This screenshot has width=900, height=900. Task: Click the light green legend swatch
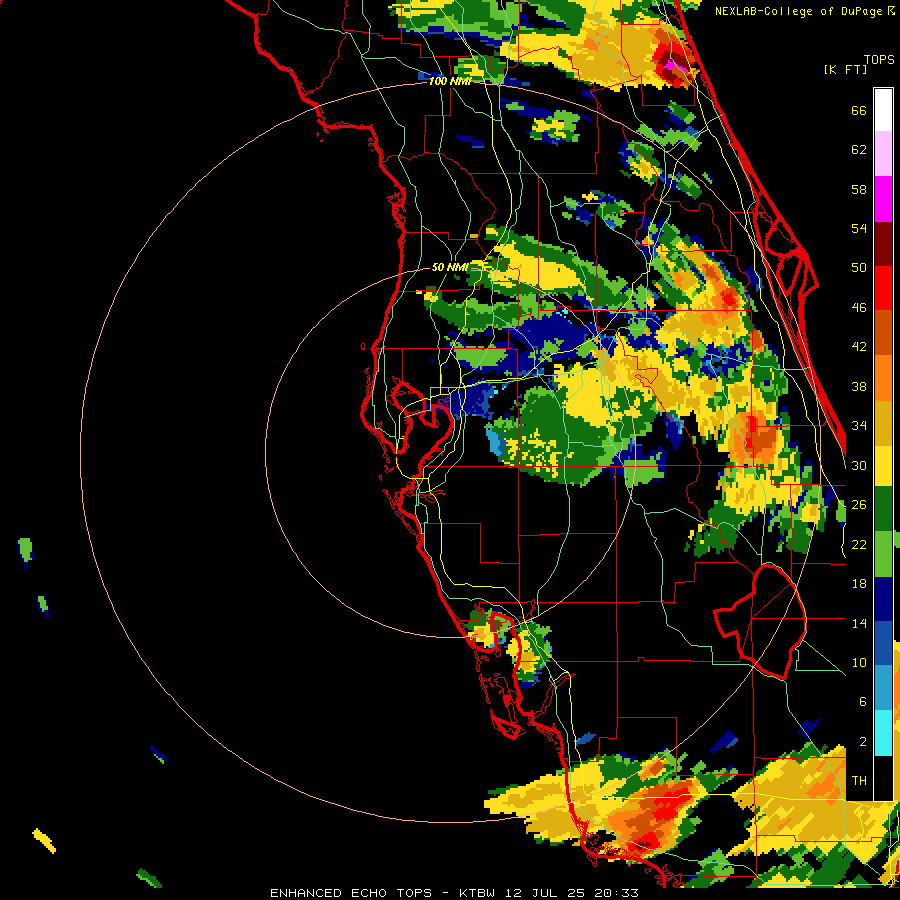click(883, 554)
